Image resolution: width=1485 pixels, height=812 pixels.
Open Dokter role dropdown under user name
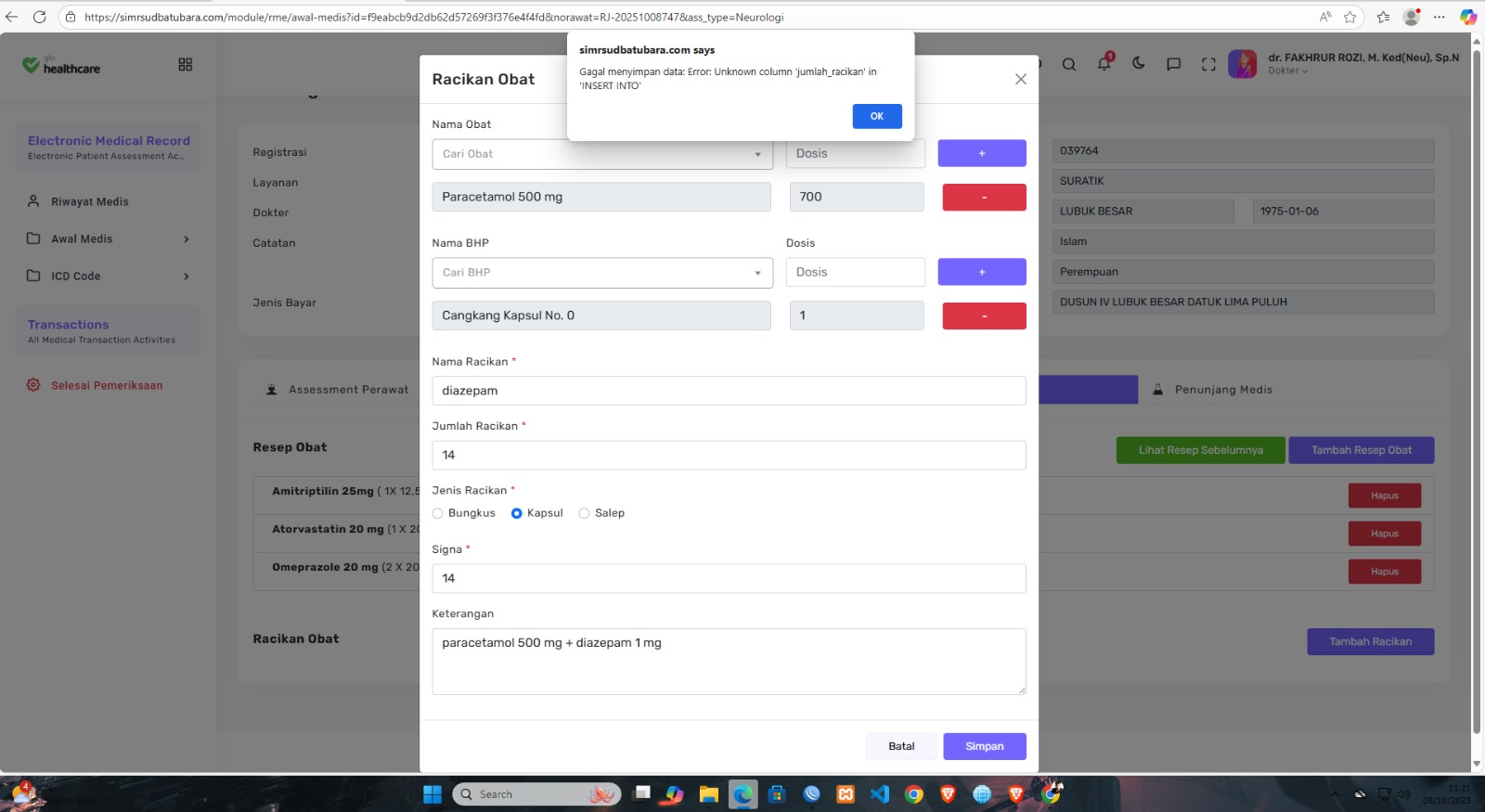click(x=1288, y=71)
